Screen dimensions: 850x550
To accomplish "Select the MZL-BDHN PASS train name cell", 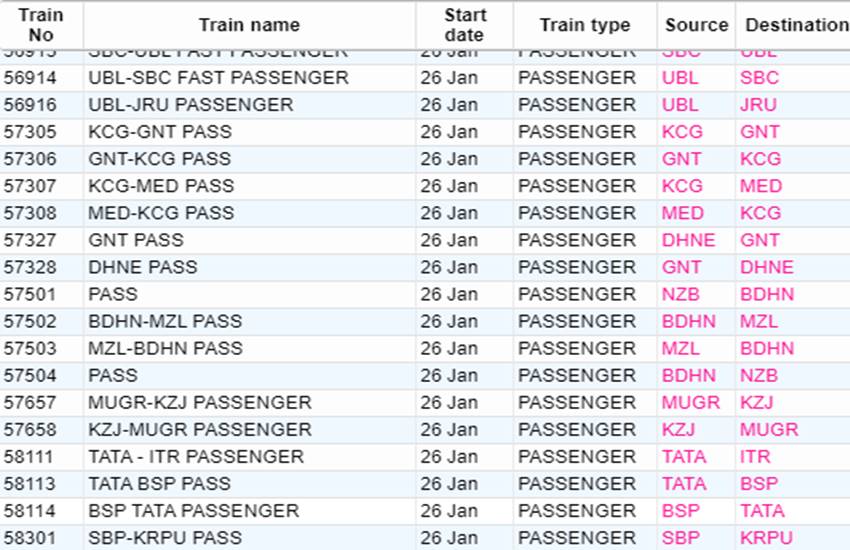I will tap(165, 348).
